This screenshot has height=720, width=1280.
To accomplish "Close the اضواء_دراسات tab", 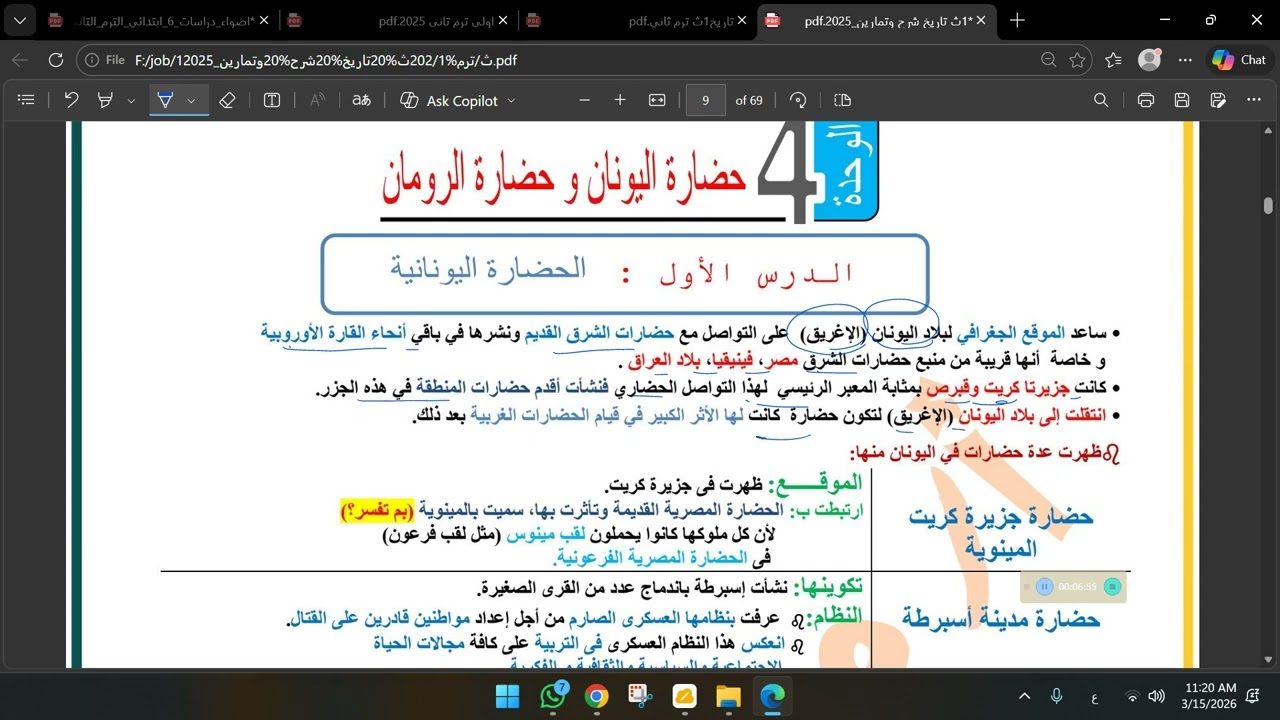I will point(264,20).
